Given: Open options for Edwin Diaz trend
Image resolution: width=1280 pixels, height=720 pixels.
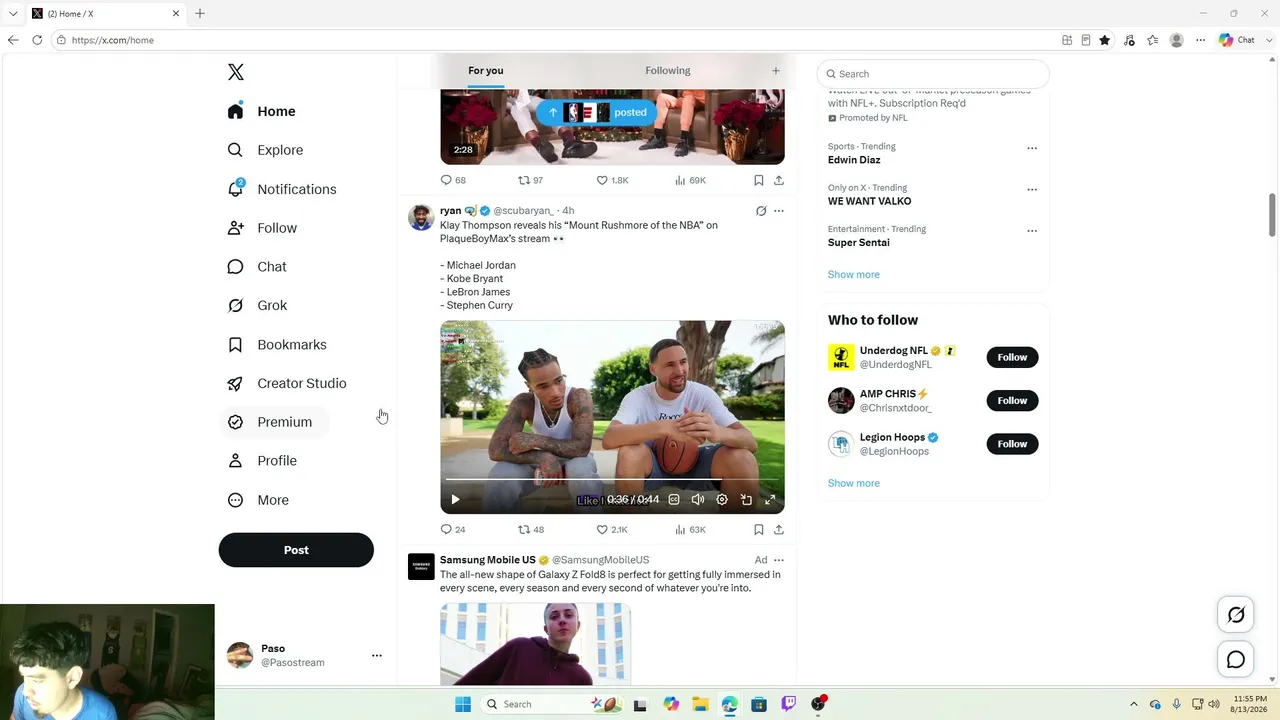Looking at the screenshot, I should [1032, 148].
